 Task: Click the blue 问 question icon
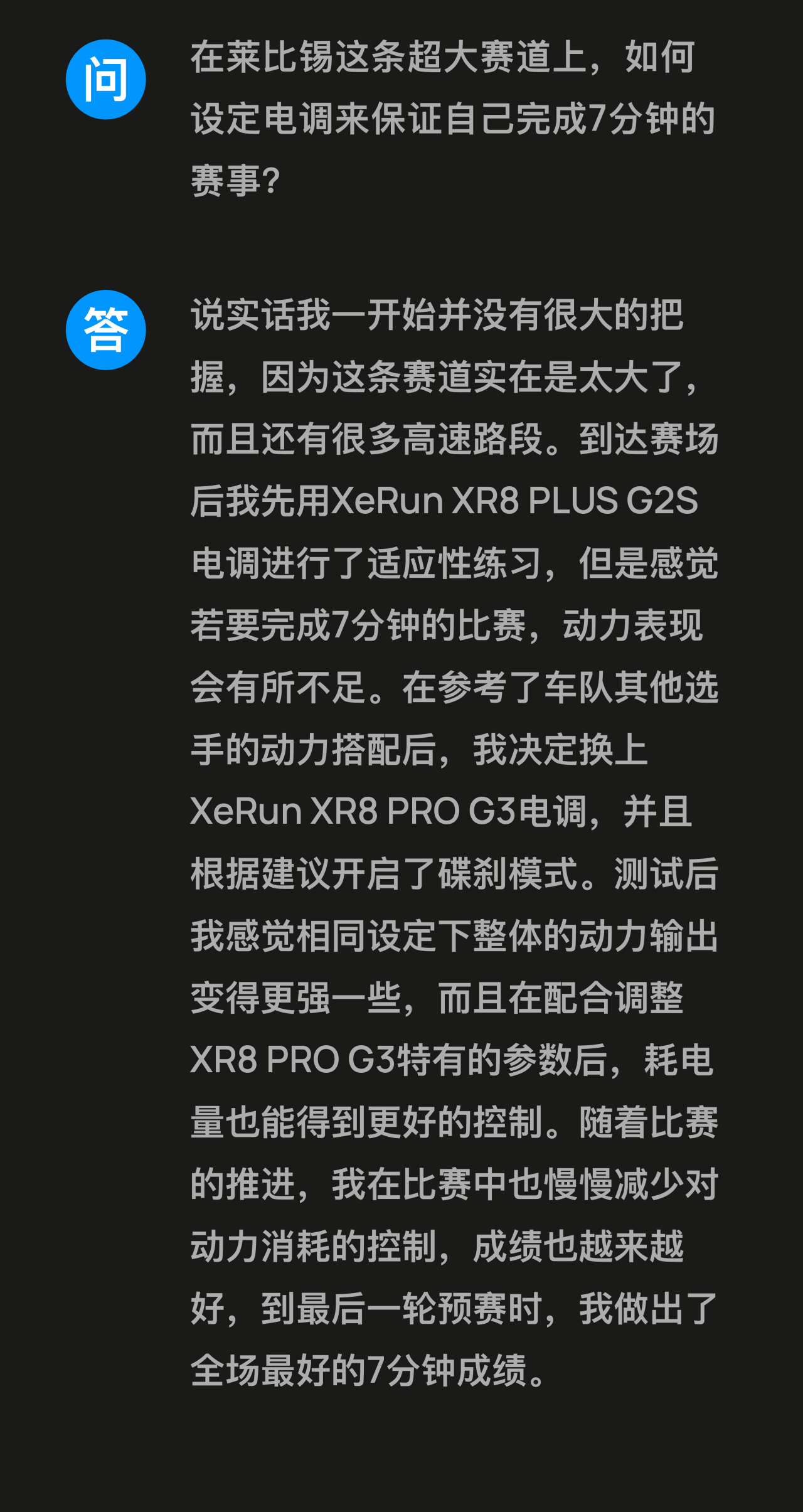tap(106, 80)
